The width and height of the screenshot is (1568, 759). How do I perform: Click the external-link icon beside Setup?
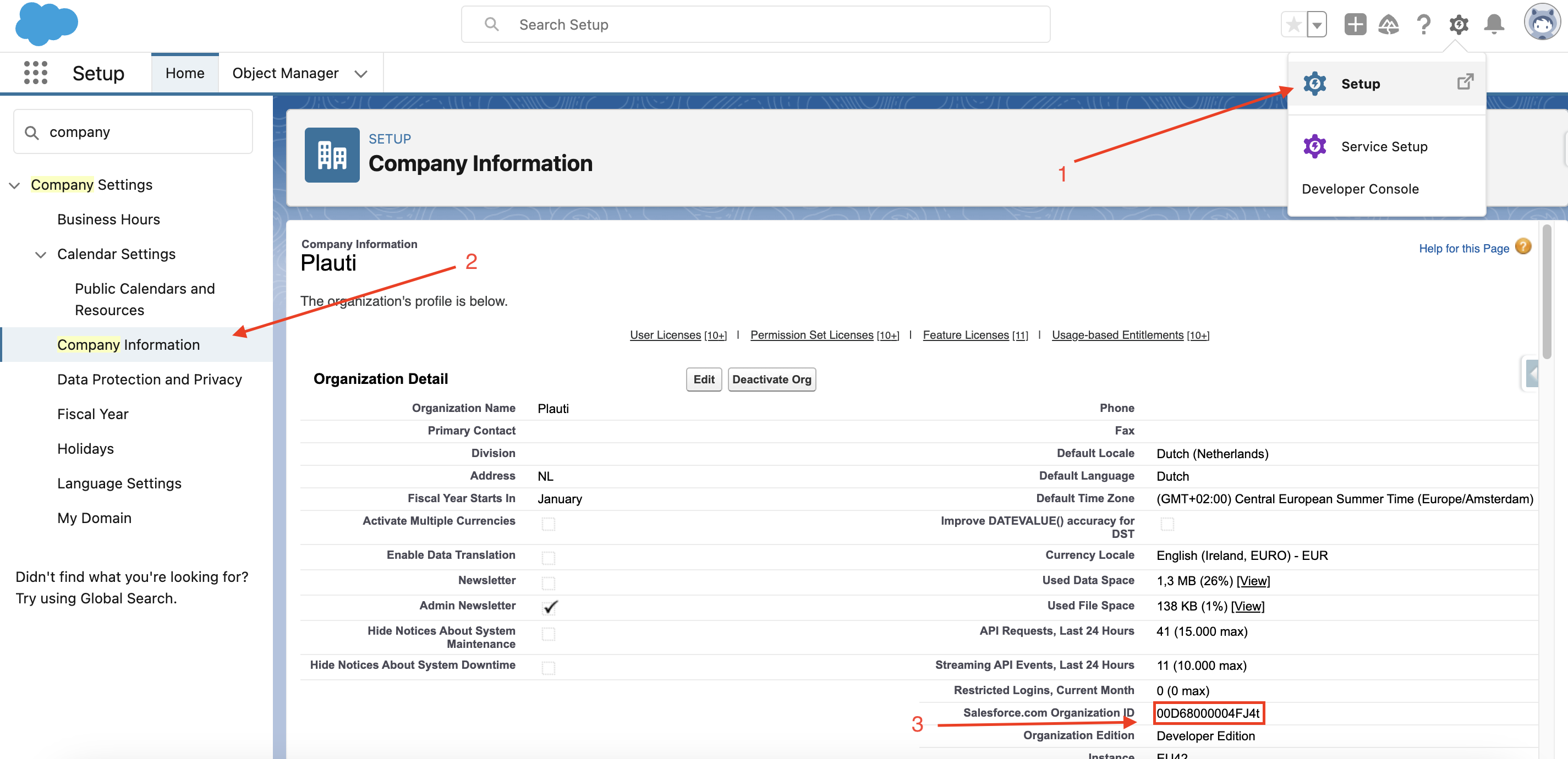pyautogui.click(x=1465, y=81)
